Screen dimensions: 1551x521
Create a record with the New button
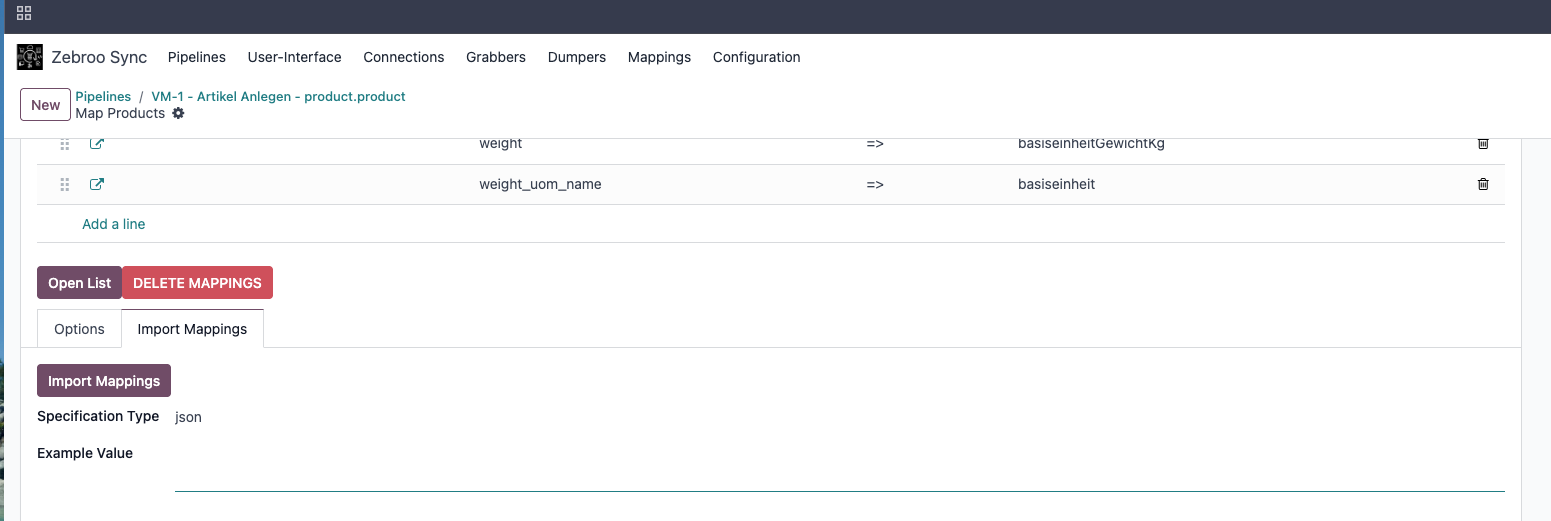(46, 105)
